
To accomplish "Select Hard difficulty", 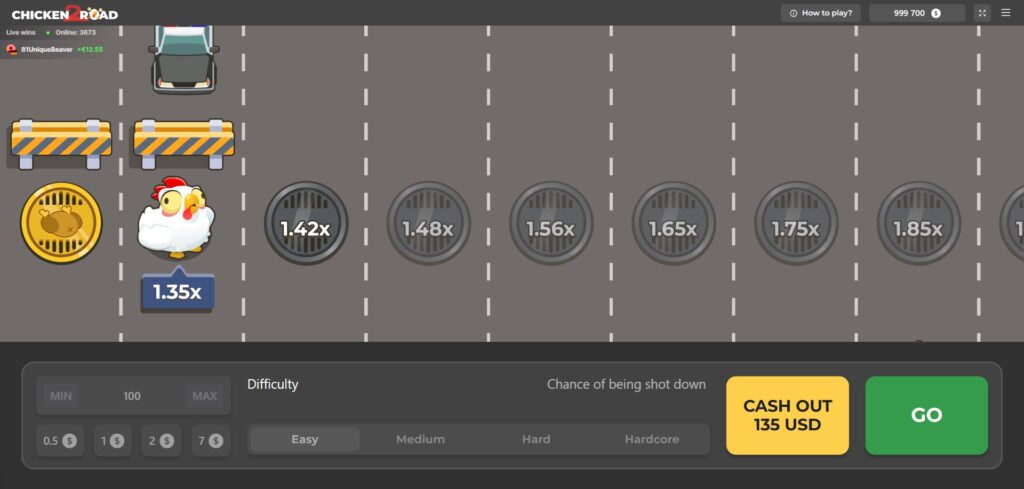I will coord(536,439).
